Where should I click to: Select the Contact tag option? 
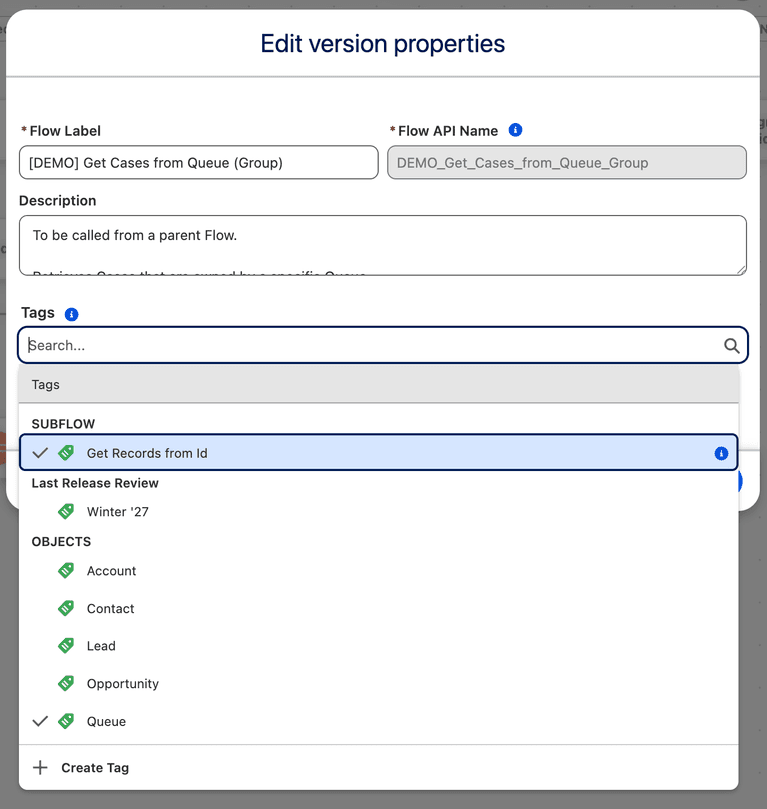(379, 608)
